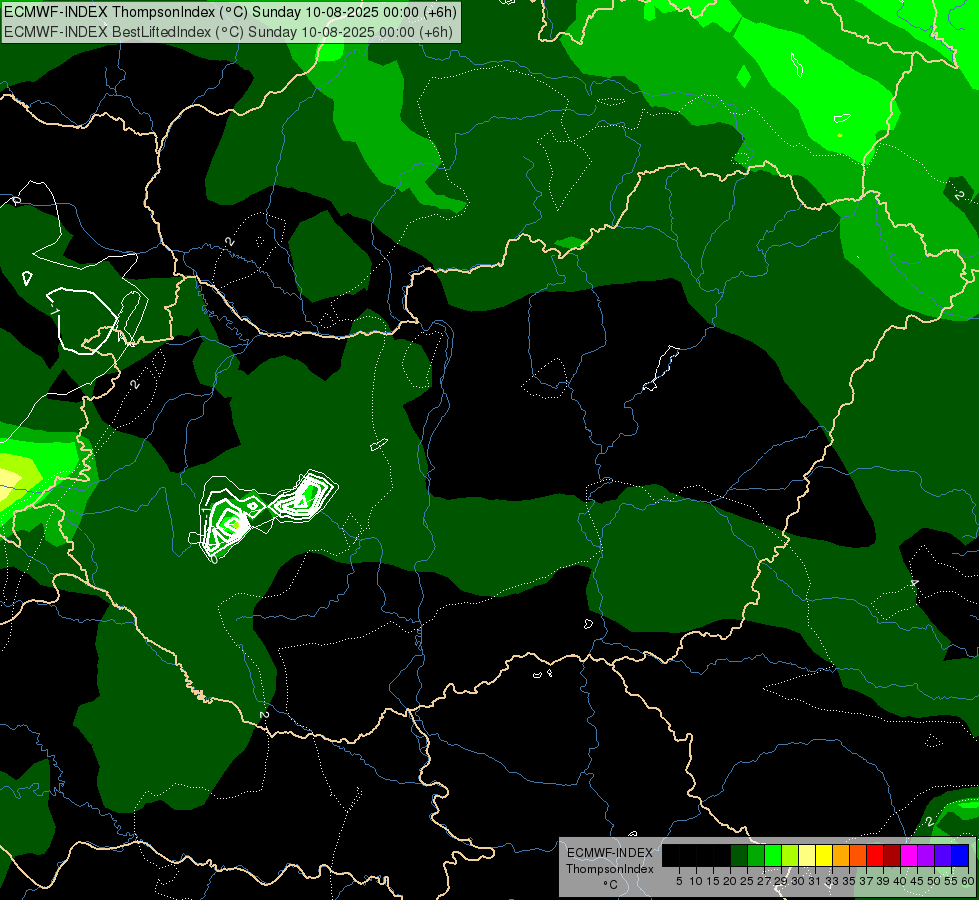Click the legend tick value '55'
The width and height of the screenshot is (979, 900).
click(952, 881)
